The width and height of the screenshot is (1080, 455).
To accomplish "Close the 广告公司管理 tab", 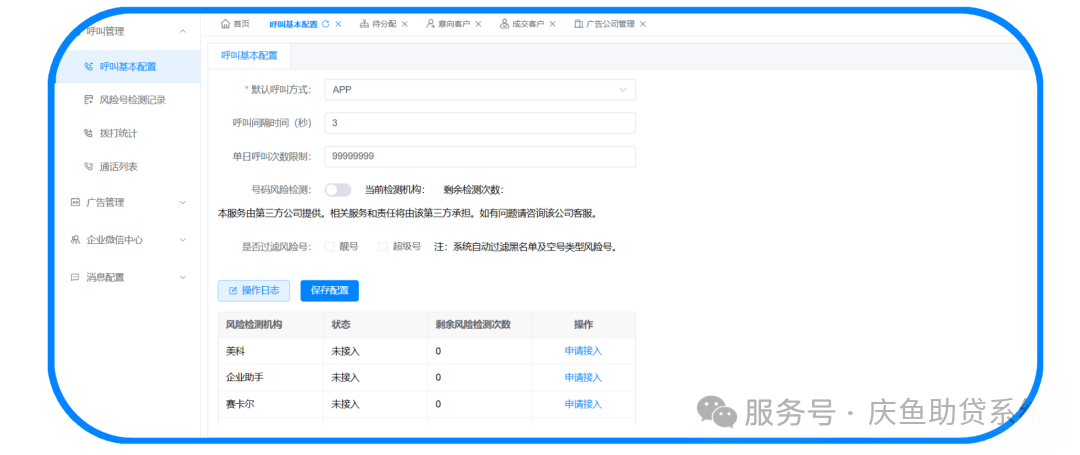I will pos(643,23).
